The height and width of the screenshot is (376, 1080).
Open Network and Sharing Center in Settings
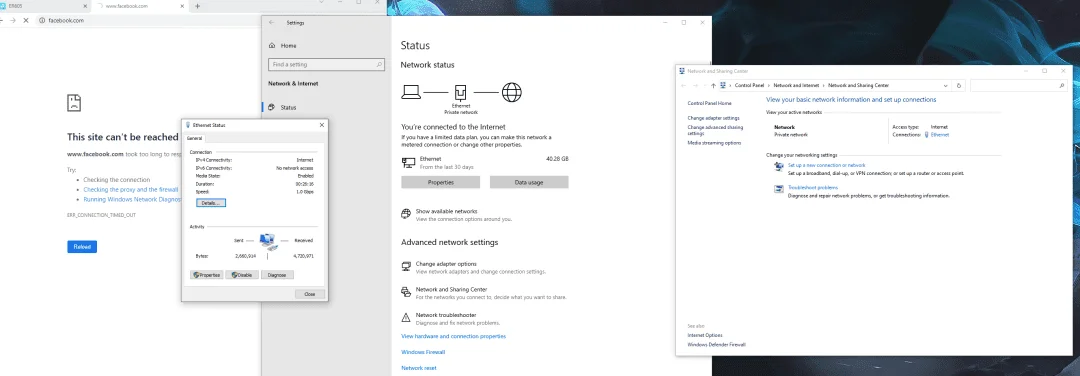coord(451,289)
